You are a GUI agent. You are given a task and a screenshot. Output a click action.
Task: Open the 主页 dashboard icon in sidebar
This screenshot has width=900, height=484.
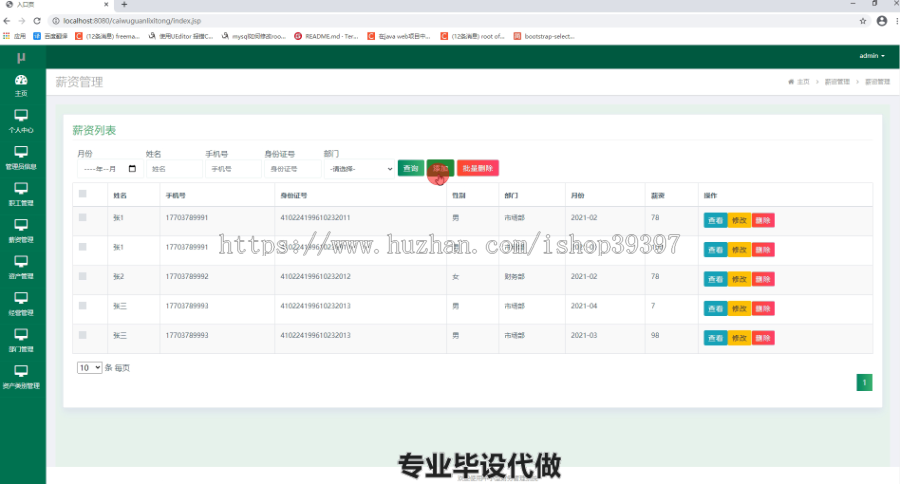21,86
